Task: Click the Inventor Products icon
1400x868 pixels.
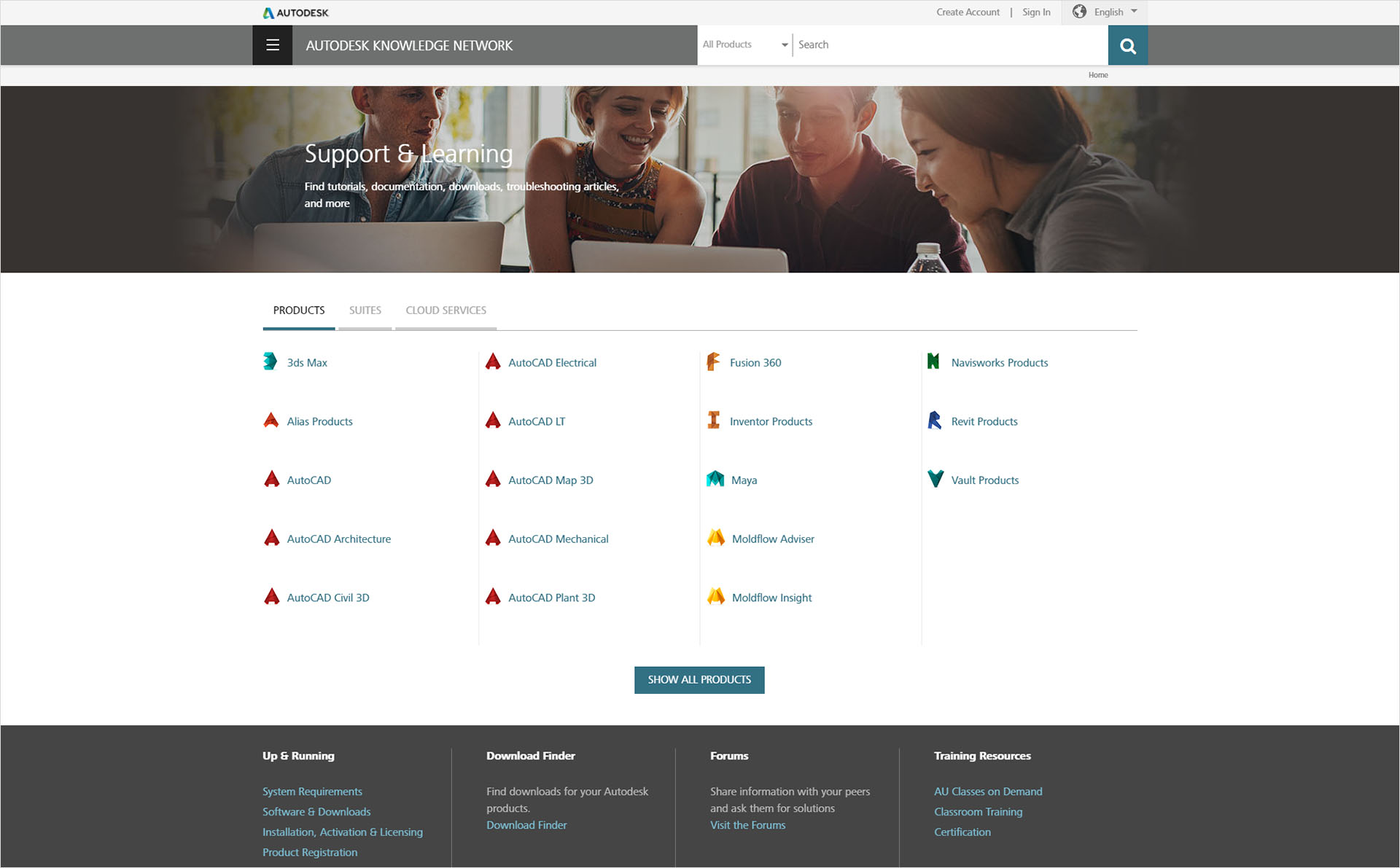Action: tap(714, 420)
